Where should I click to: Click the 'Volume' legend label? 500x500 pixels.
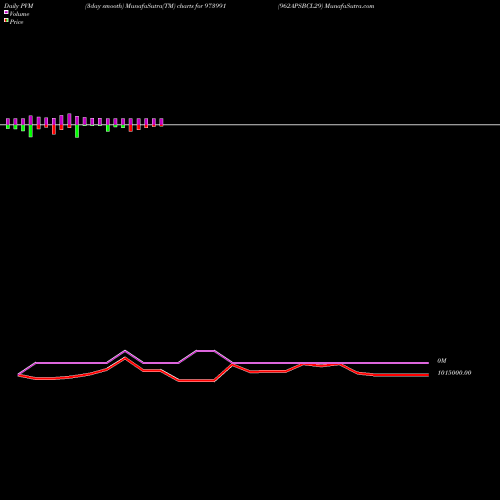pos(19,14)
